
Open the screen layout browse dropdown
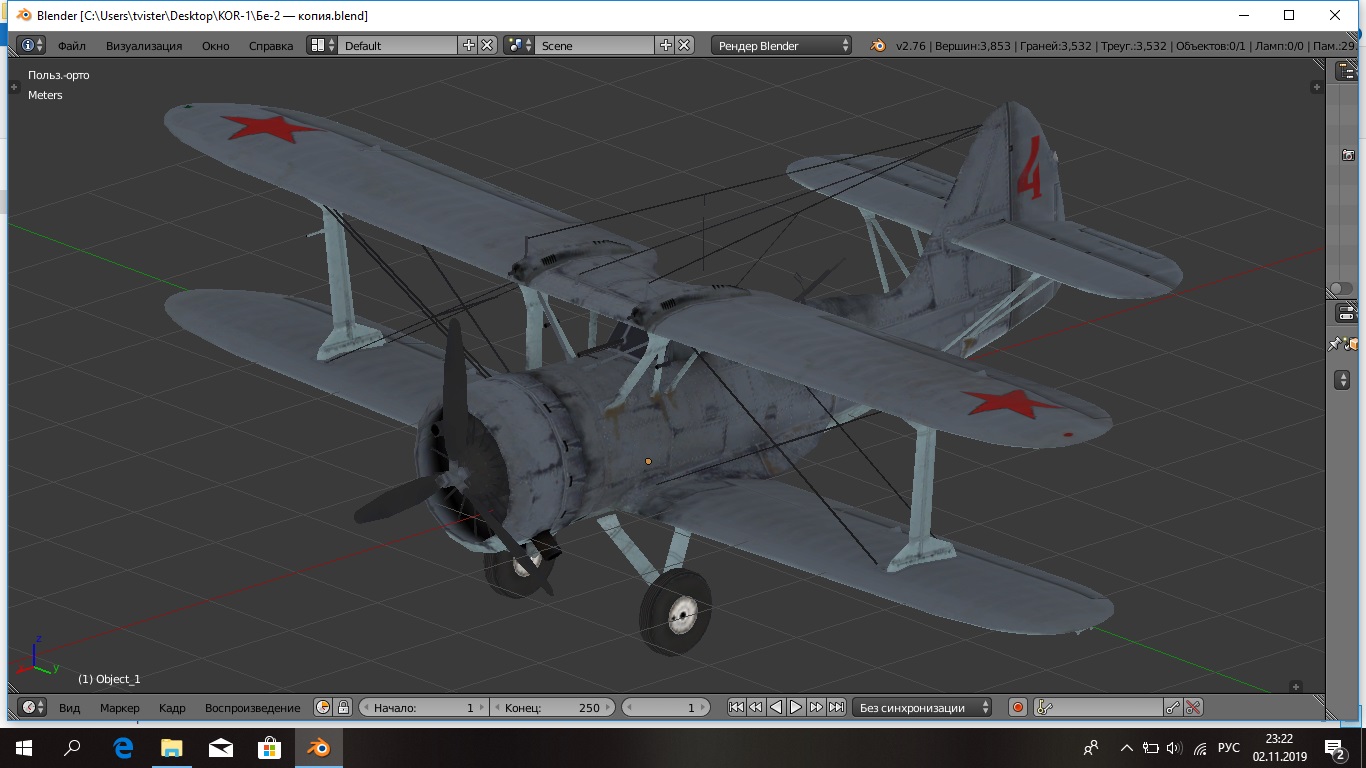coord(321,45)
